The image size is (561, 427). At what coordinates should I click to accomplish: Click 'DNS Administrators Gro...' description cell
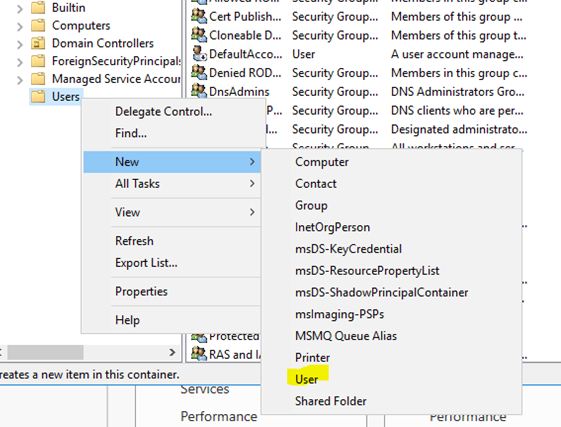(458, 92)
